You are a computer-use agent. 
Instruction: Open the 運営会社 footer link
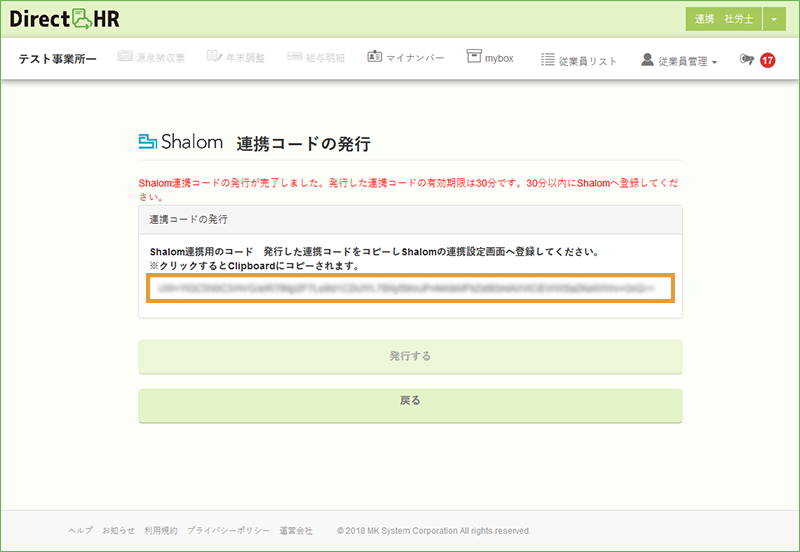click(x=296, y=531)
